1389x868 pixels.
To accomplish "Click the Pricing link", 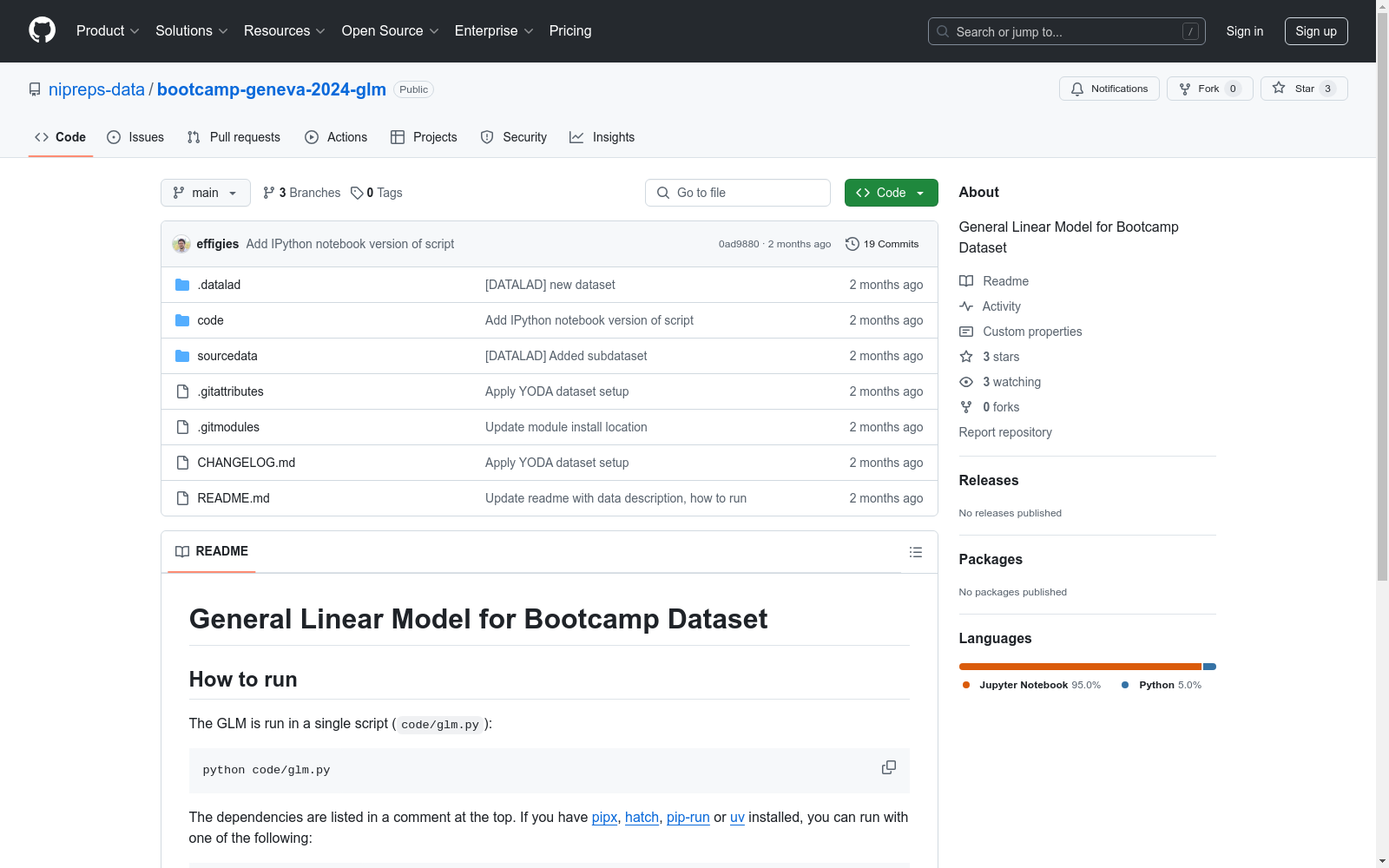I will coord(570,31).
